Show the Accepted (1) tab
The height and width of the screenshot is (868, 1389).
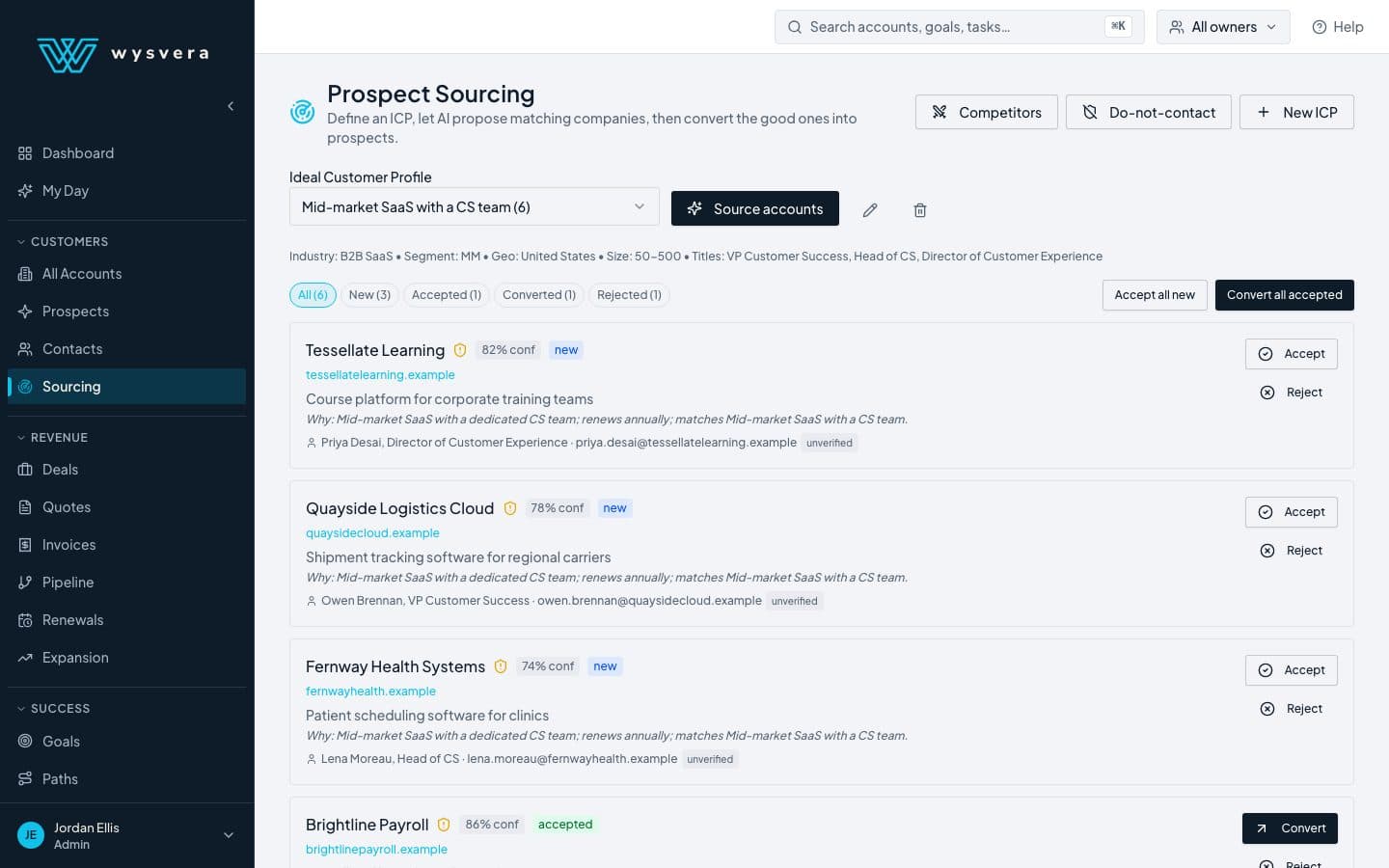pyautogui.click(x=447, y=295)
